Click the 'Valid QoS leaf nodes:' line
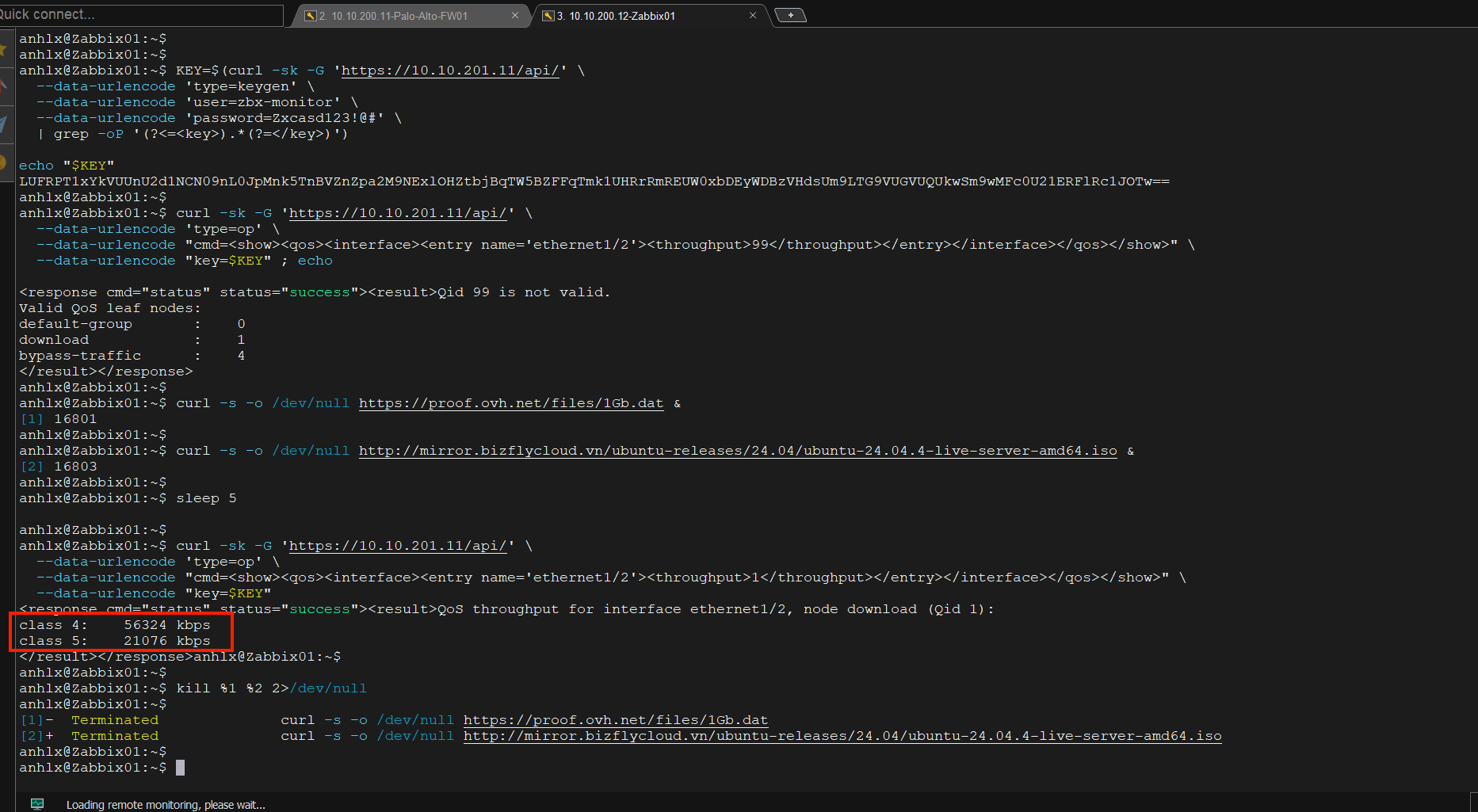Screen dimensions: 1478x812 click(110, 308)
